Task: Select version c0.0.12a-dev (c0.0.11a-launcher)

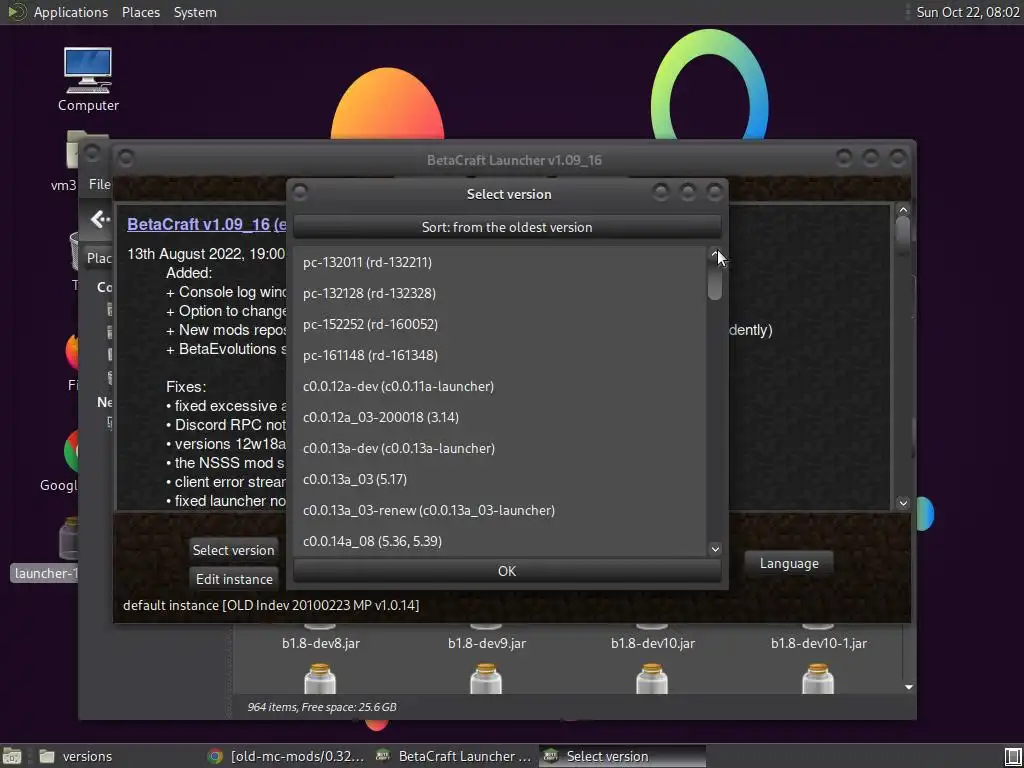Action: 500,387
